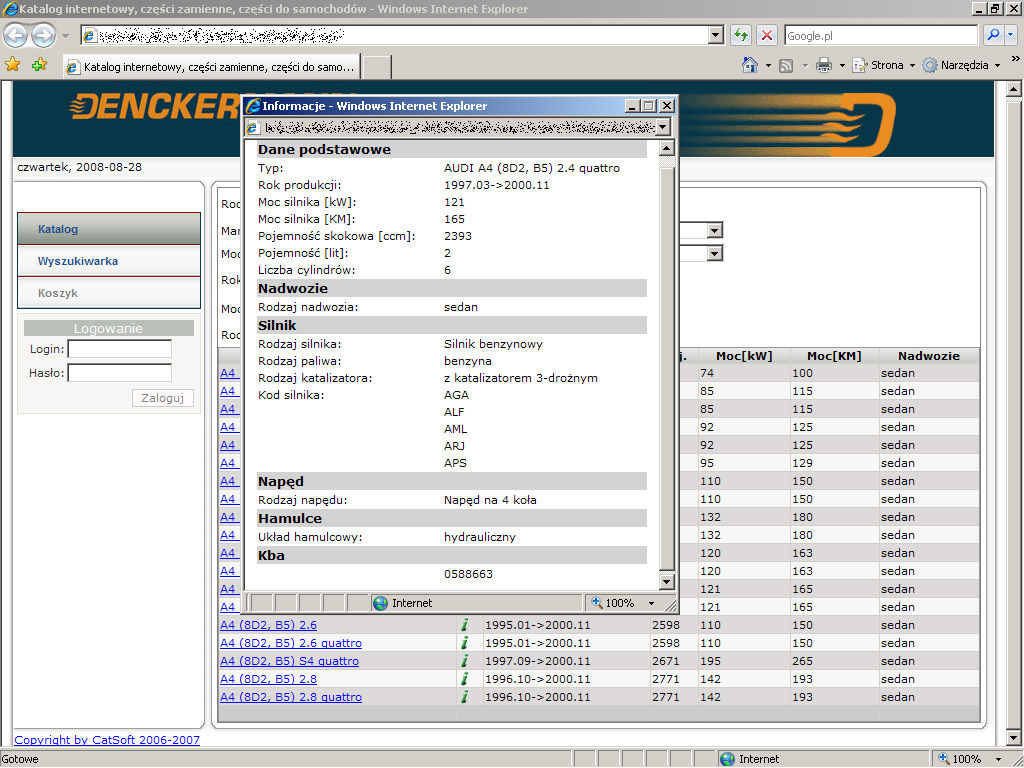Image resolution: width=1024 pixels, height=768 pixels.
Task: Click the zoom magnifier in the Informacje popup status bar
Action: 596,602
